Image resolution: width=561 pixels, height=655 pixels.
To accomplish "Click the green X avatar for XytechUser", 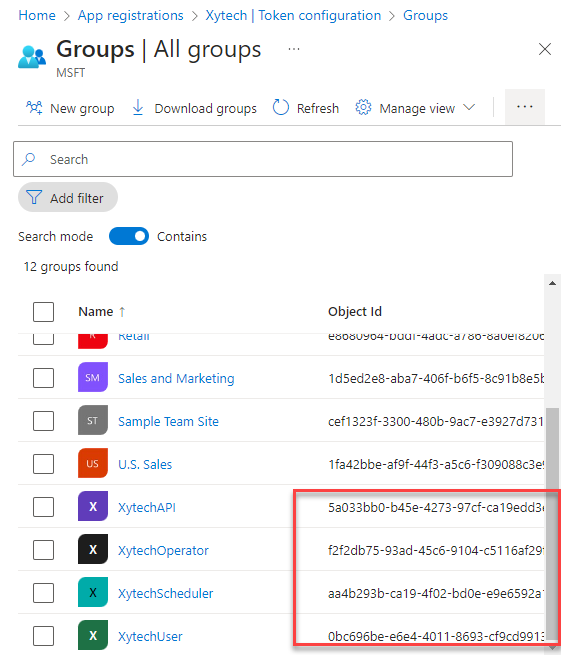I will coord(93,635).
